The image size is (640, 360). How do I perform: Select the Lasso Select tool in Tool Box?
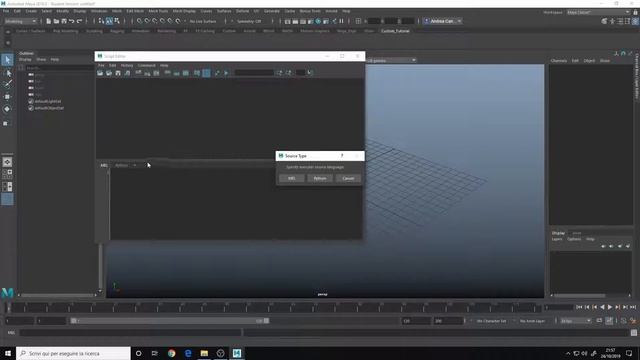coord(7,73)
